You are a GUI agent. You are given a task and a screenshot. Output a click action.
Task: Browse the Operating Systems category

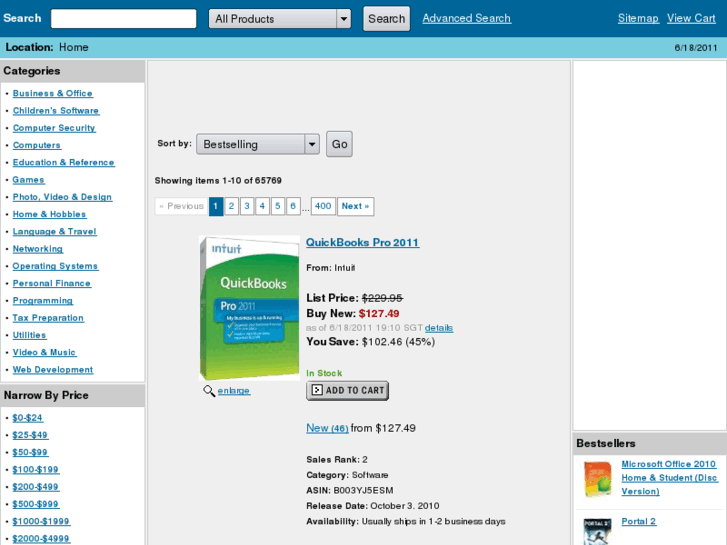(55, 266)
